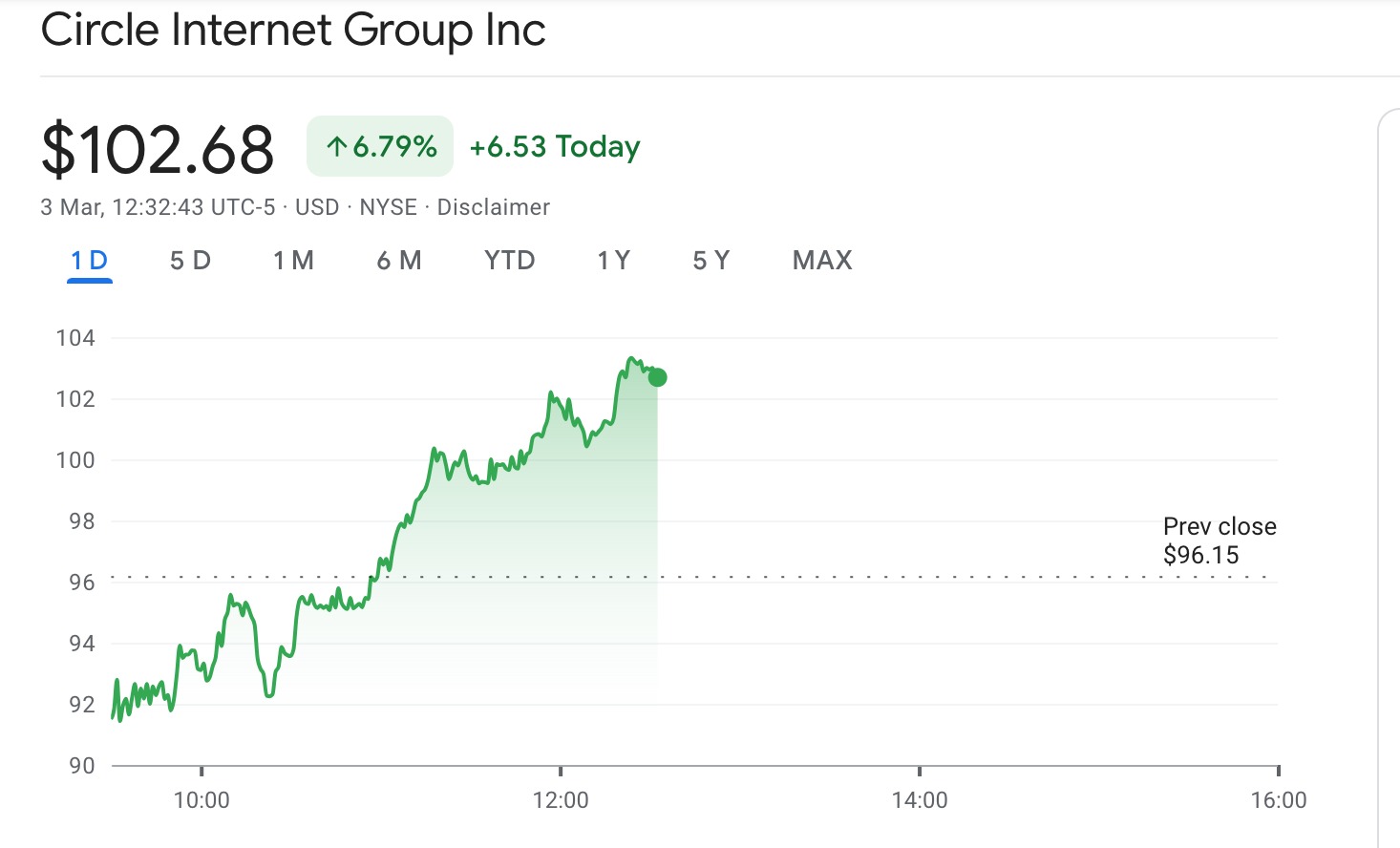Open the 1M chart view
Screen dimensions: 1400x848
click(293, 261)
